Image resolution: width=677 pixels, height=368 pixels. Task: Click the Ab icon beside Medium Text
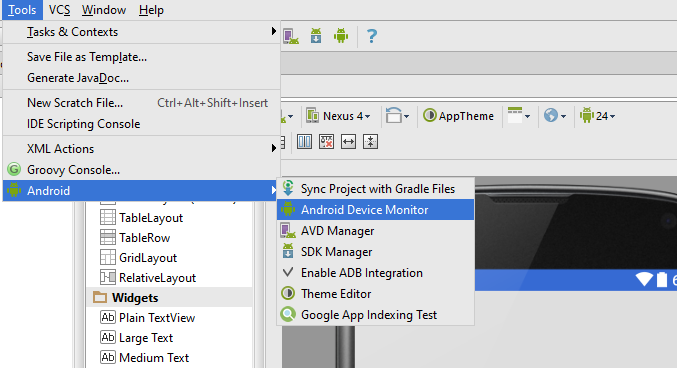108,357
